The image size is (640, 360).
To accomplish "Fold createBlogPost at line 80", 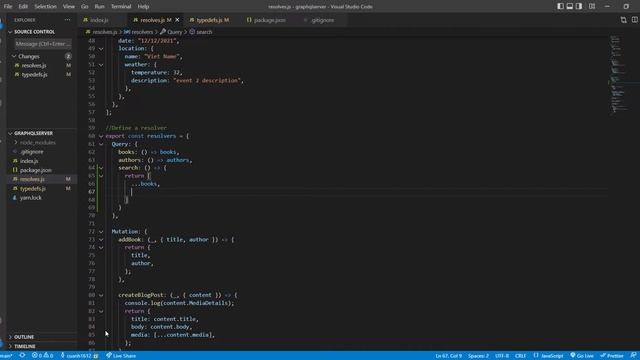I will (x=101, y=295).
